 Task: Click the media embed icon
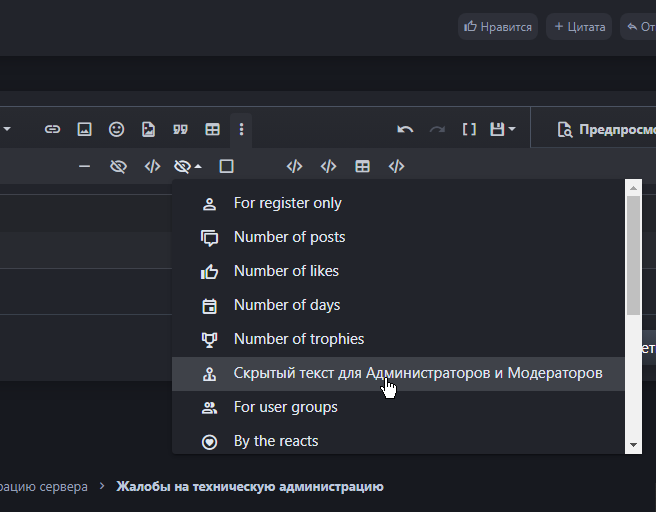pos(149,129)
